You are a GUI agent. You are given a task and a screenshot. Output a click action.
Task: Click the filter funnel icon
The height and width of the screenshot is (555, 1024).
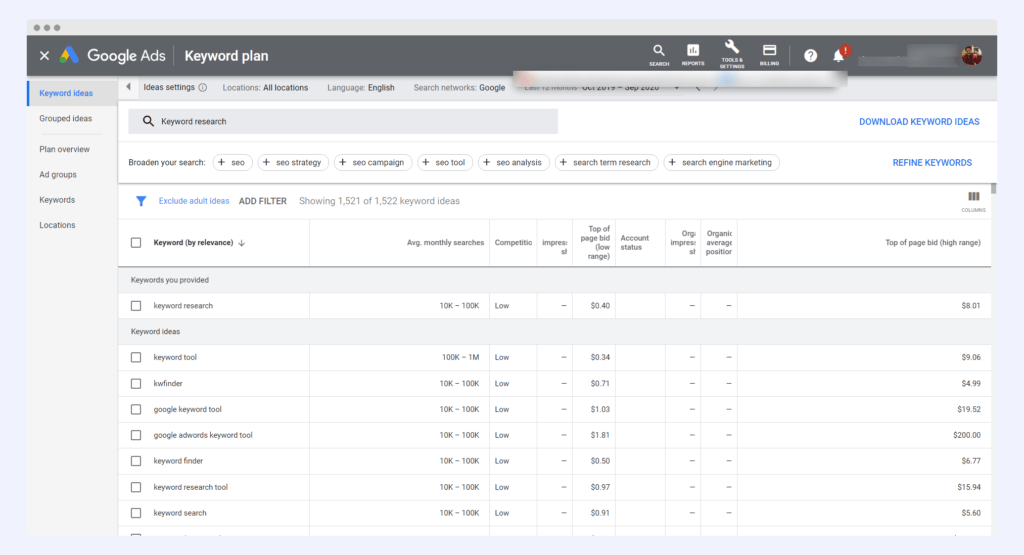click(140, 201)
